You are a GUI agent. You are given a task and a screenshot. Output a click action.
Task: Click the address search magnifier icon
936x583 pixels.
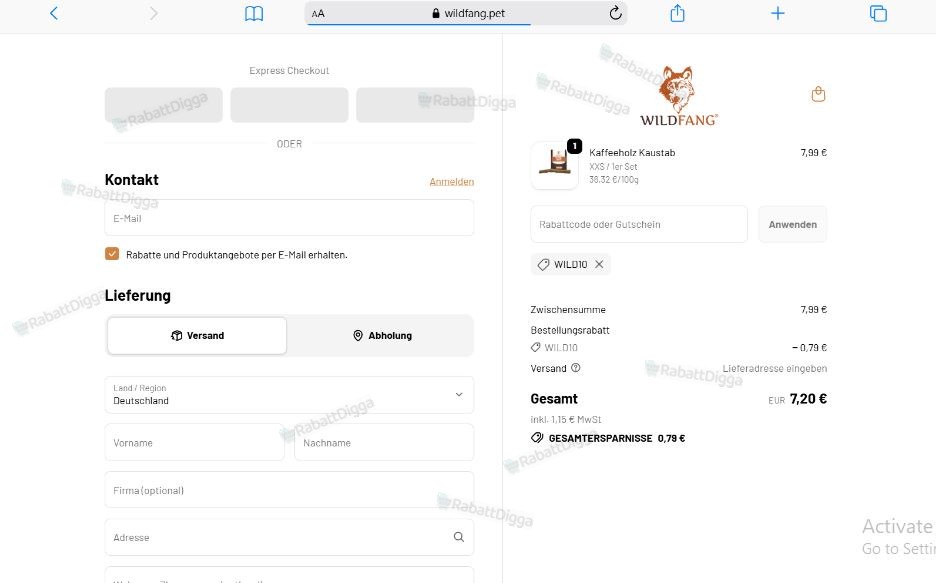click(x=458, y=537)
